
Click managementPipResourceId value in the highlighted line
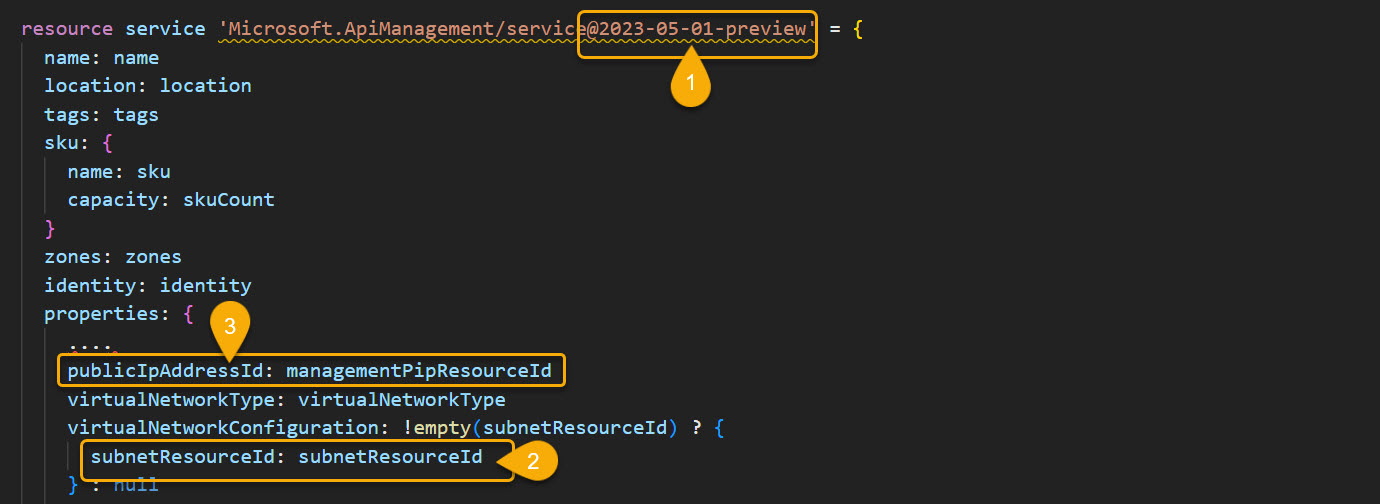click(x=418, y=372)
